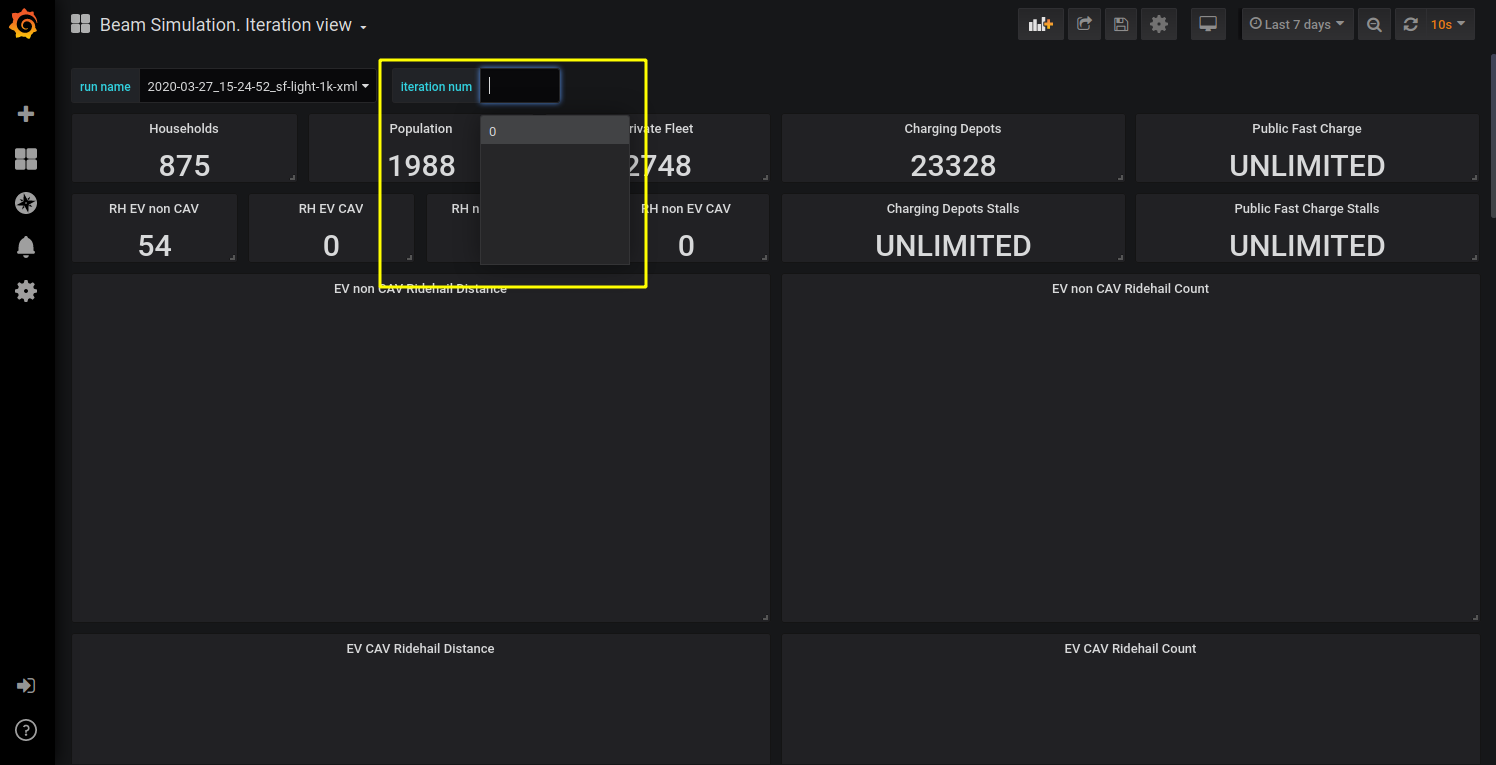Open the Help question mark icon
The image size is (1496, 765).
(x=26, y=730)
